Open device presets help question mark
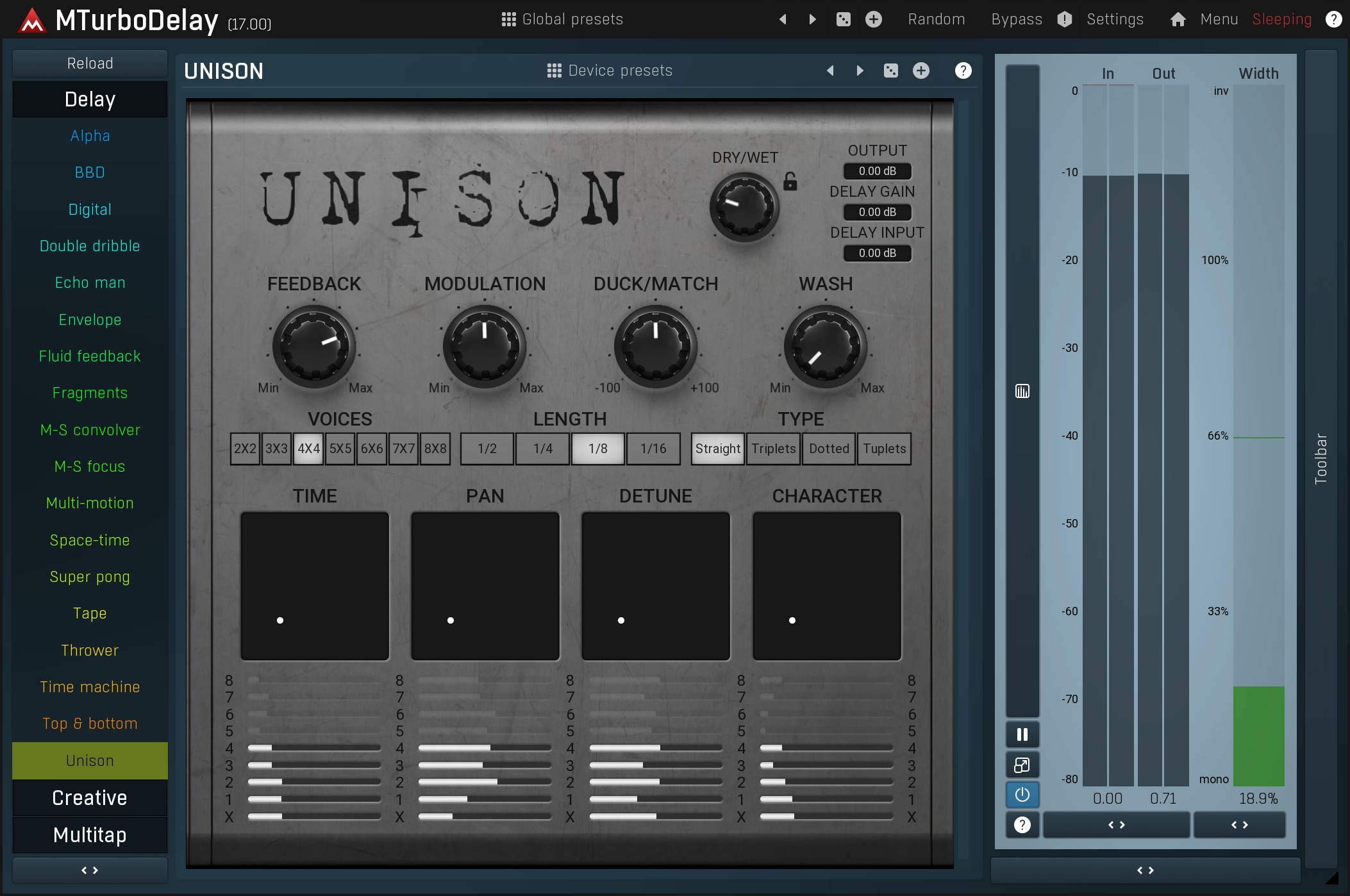1350x896 pixels. (962, 71)
